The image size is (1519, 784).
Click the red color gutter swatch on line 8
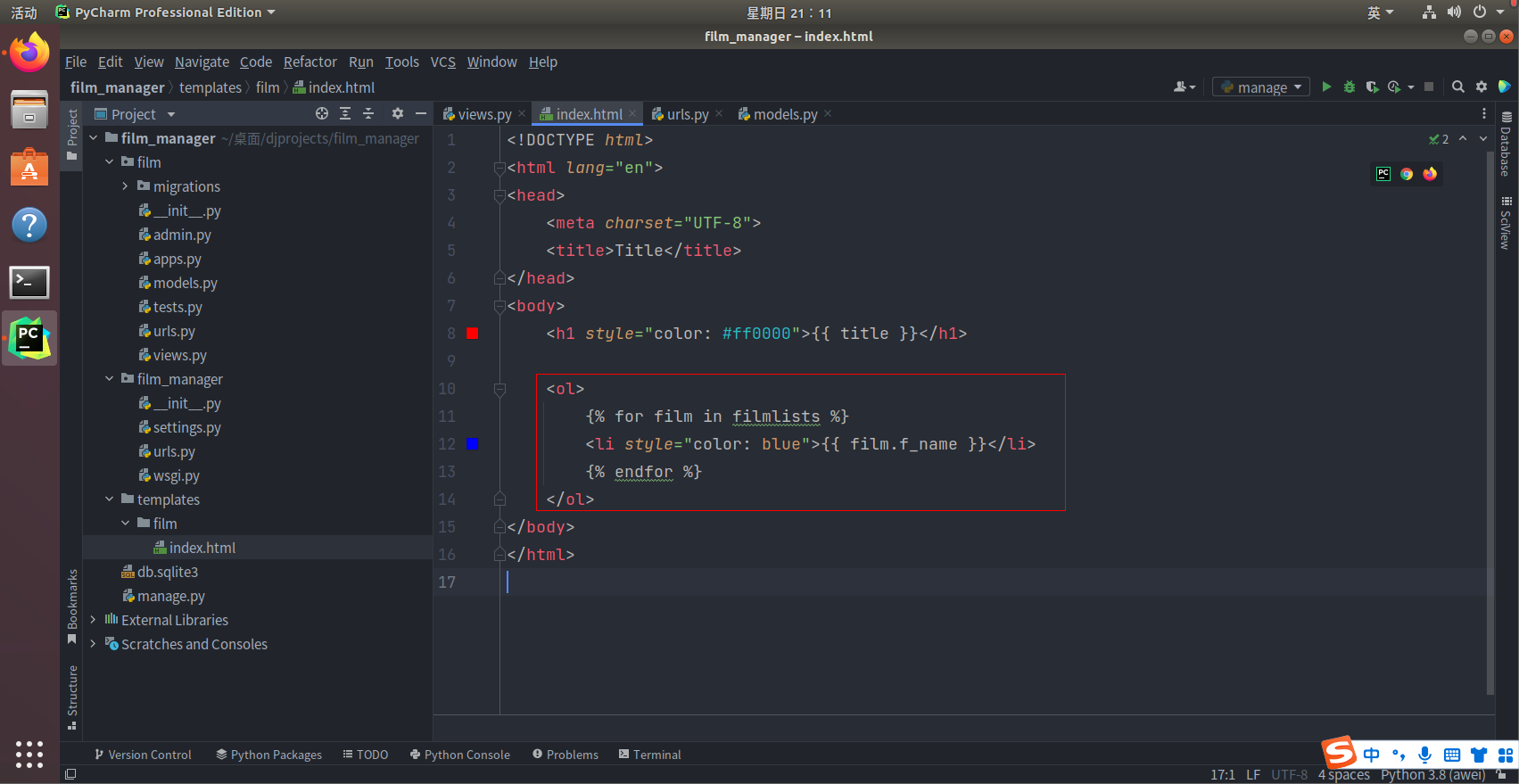click(473, 334)
